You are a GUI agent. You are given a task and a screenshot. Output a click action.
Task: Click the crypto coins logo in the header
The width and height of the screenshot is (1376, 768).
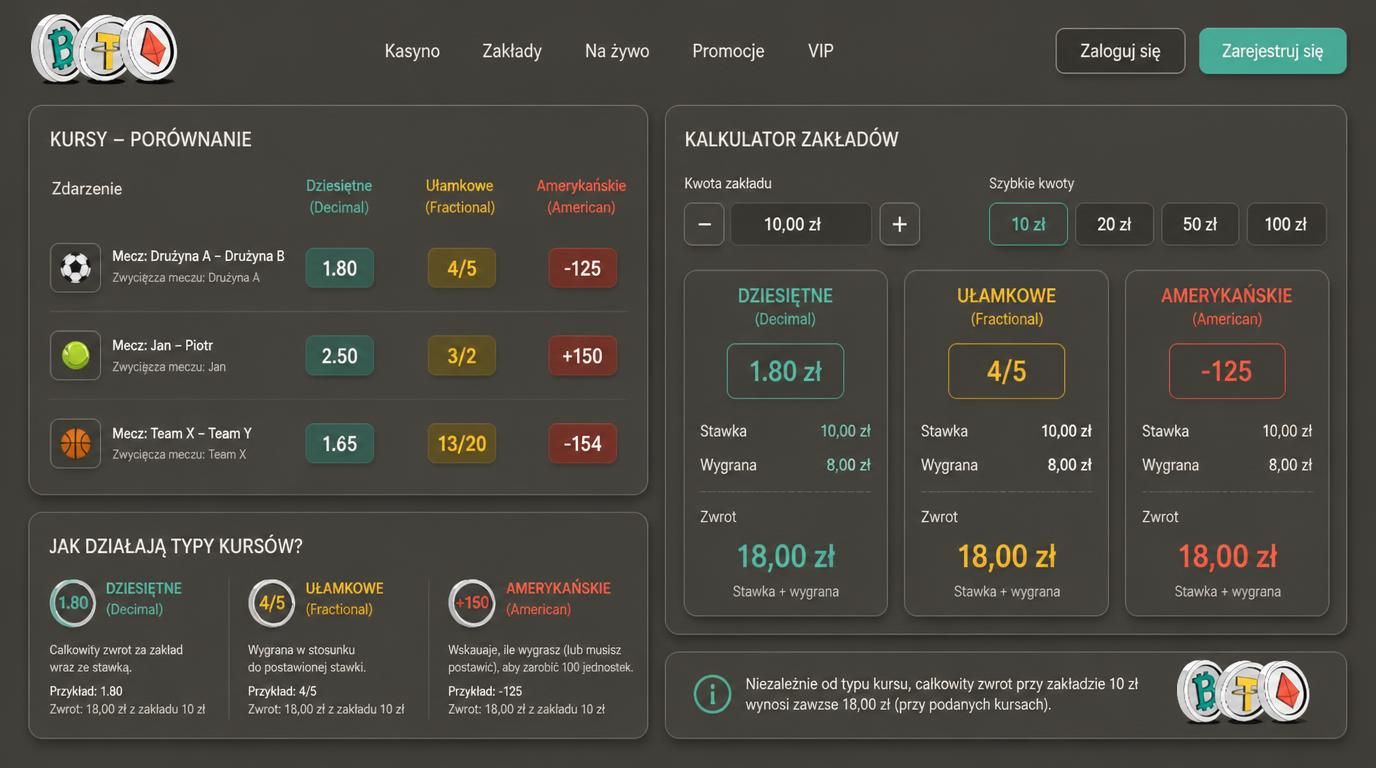click(x=104, y=49)
